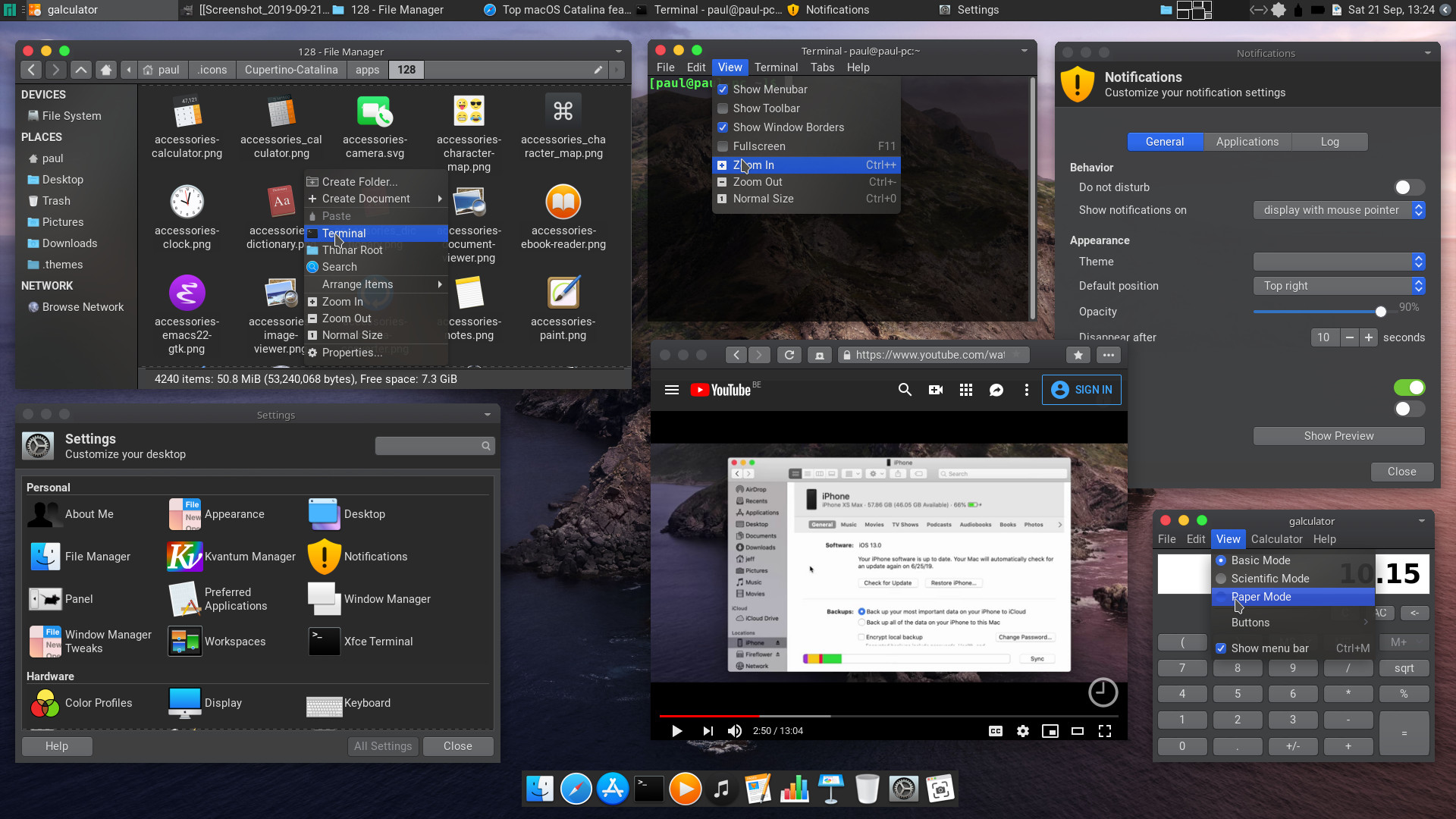Screen dimensions: 1456x819
Task: Reload page in browser toolbar
Action: pyautogui.click(x=789, y=355)
